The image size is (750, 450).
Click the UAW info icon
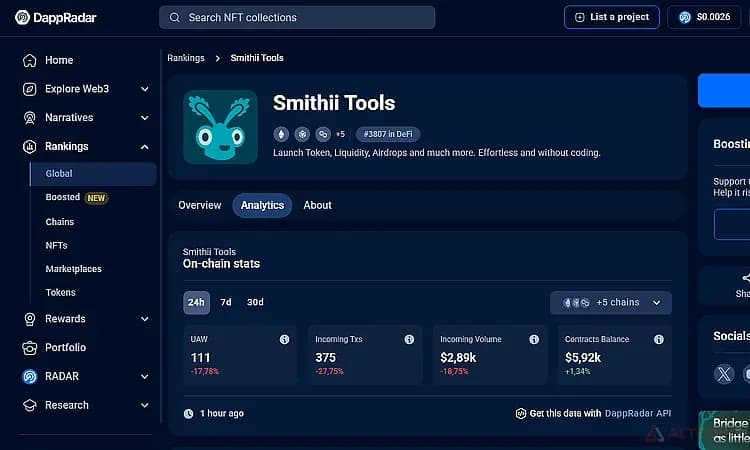point(285,340)
